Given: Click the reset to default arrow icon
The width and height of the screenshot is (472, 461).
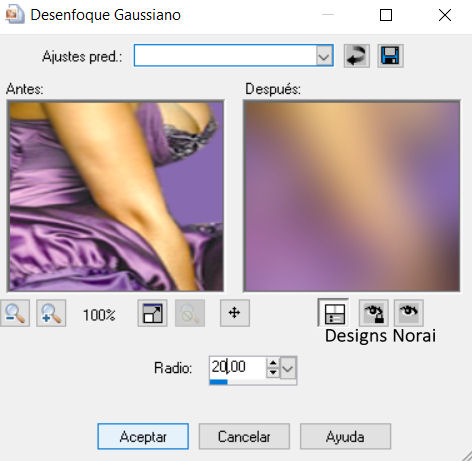Looking at the screenshot, I should (357, 56).
